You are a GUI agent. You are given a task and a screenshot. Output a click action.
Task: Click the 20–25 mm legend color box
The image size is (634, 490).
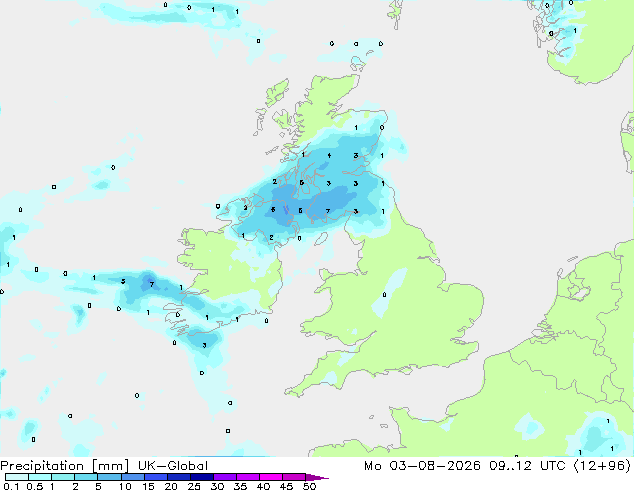tap(179, 477)
